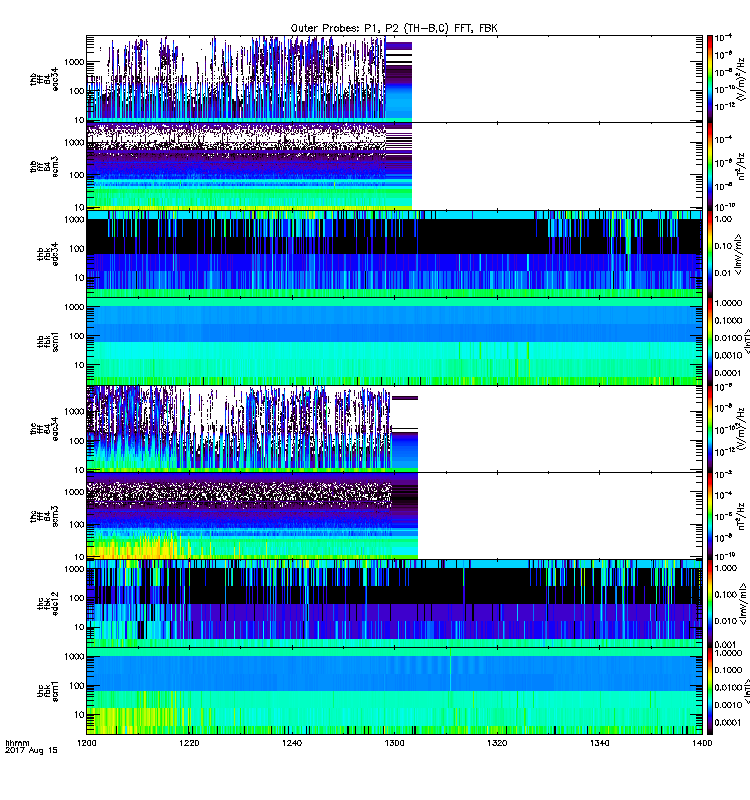Click the '1240' time axis label
The width and height of the screenshot is (750, 800).
(292, 743)
